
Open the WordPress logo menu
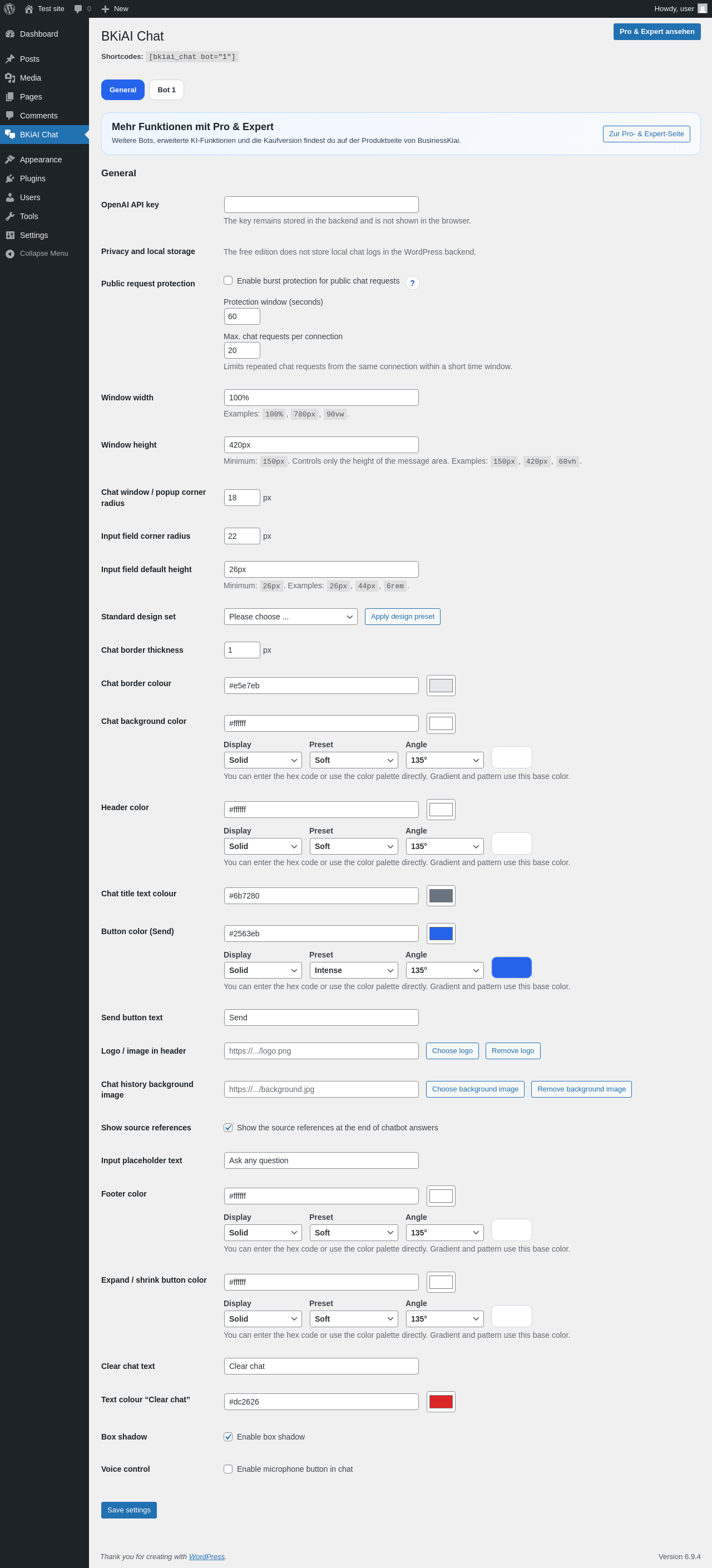(x=9, y=8)
